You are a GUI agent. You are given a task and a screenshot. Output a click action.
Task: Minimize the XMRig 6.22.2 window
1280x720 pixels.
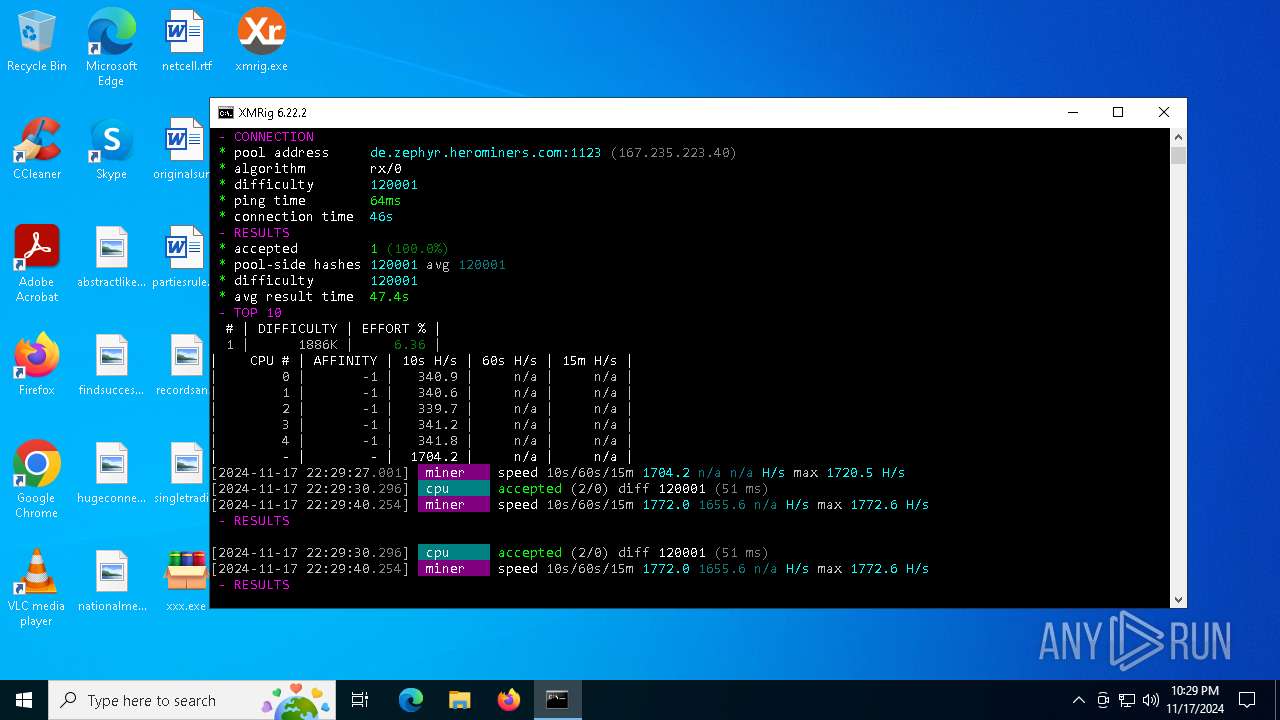pyautogui.click(x=1072, y=113)
